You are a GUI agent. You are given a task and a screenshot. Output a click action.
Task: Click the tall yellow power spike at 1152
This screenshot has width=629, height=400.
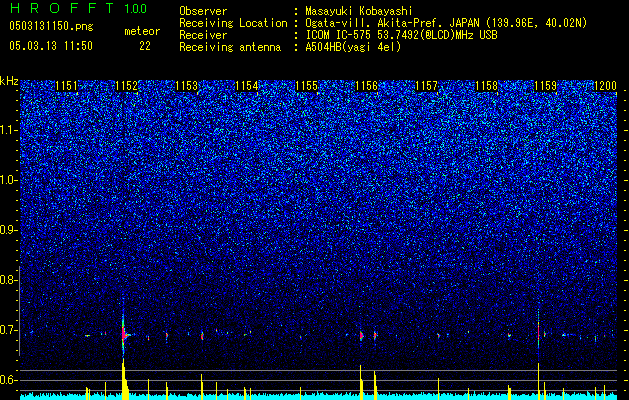tap(124, 379)
